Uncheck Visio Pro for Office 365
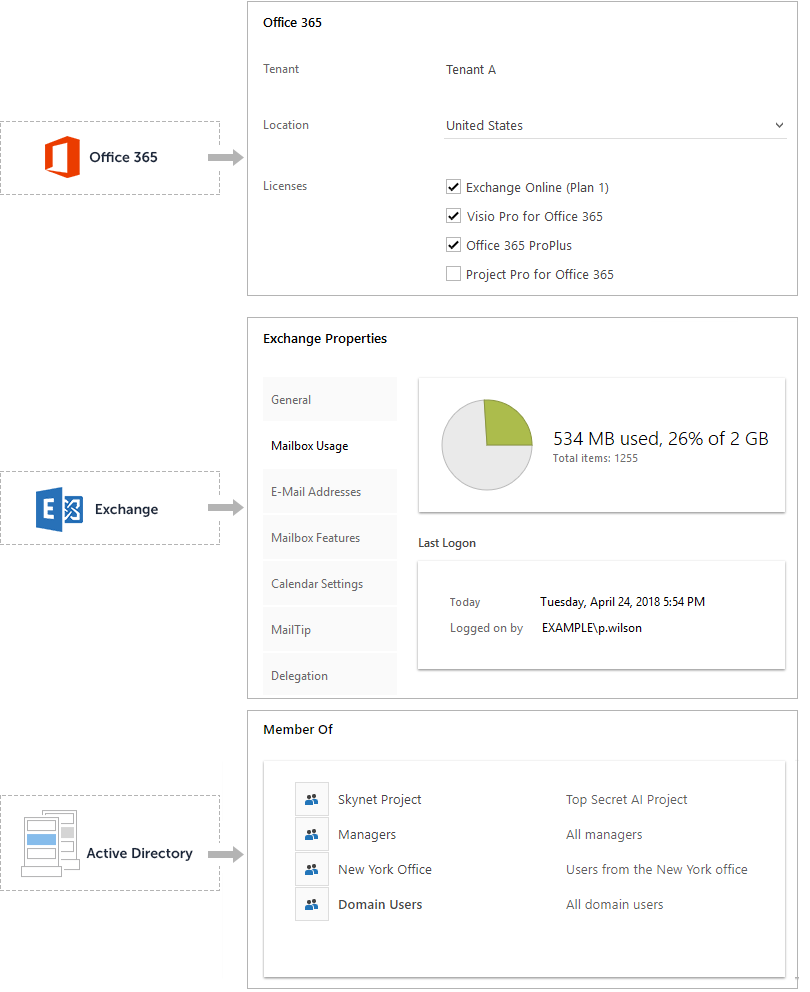 click(453, 216)
